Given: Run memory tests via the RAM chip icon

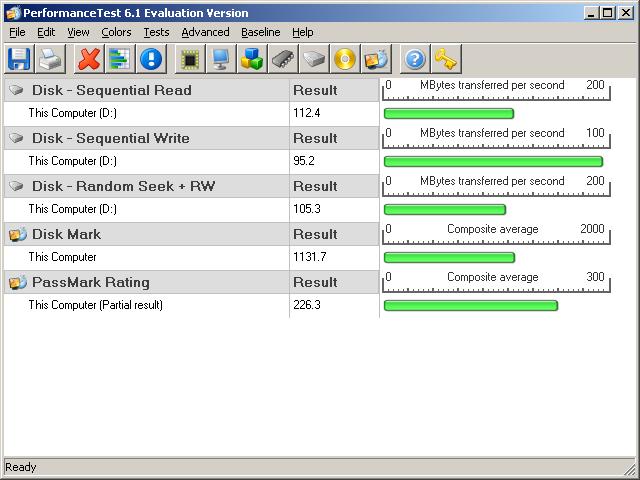Looking at the screenshot, I should 283,60.
